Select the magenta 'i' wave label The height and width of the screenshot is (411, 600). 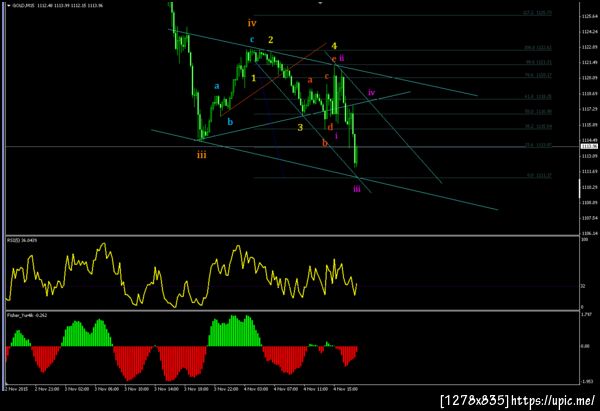point(336,135)
